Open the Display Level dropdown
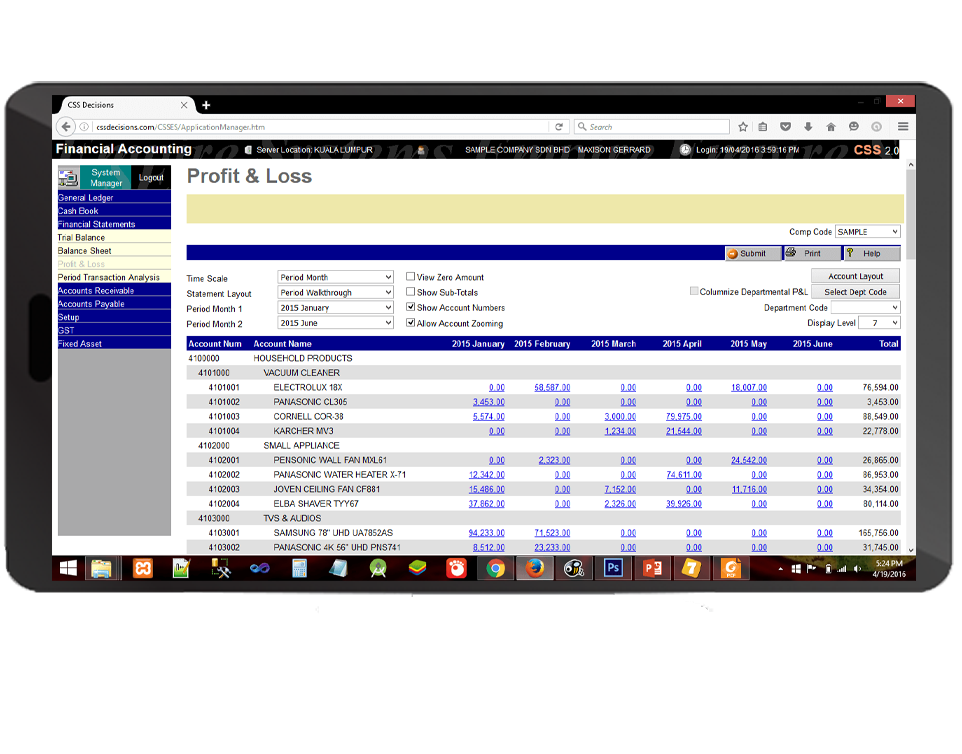962x754 pixels. pyautogui.click(x=879, y=323)
